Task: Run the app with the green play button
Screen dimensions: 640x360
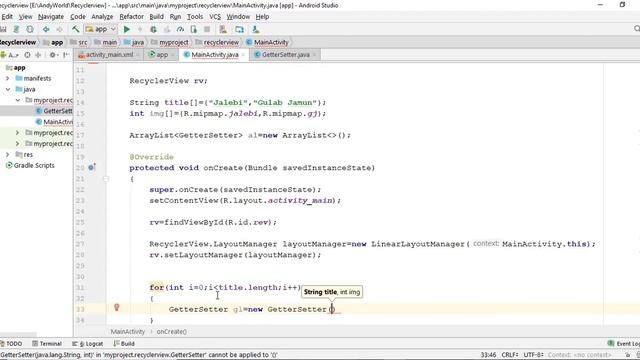Action: (127, 29)
